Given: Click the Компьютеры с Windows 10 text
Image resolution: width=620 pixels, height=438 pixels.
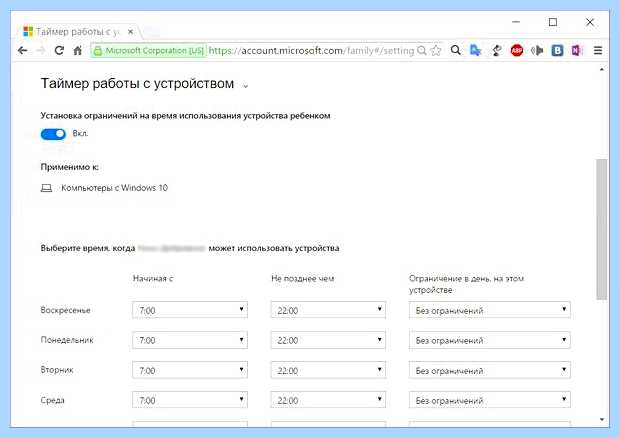Looking at the screenshot, I should (114, 188).
